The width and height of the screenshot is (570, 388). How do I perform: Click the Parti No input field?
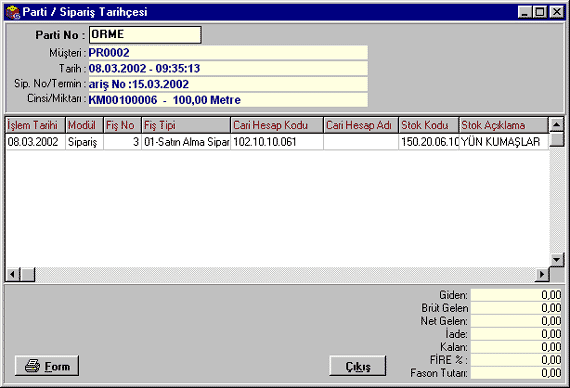point(145,35)
